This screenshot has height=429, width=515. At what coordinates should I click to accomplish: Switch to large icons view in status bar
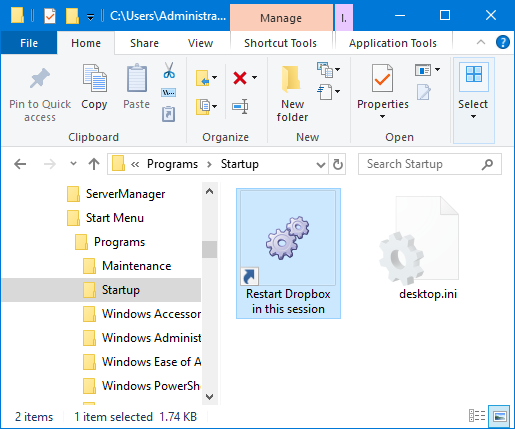(x=499, y=416)
